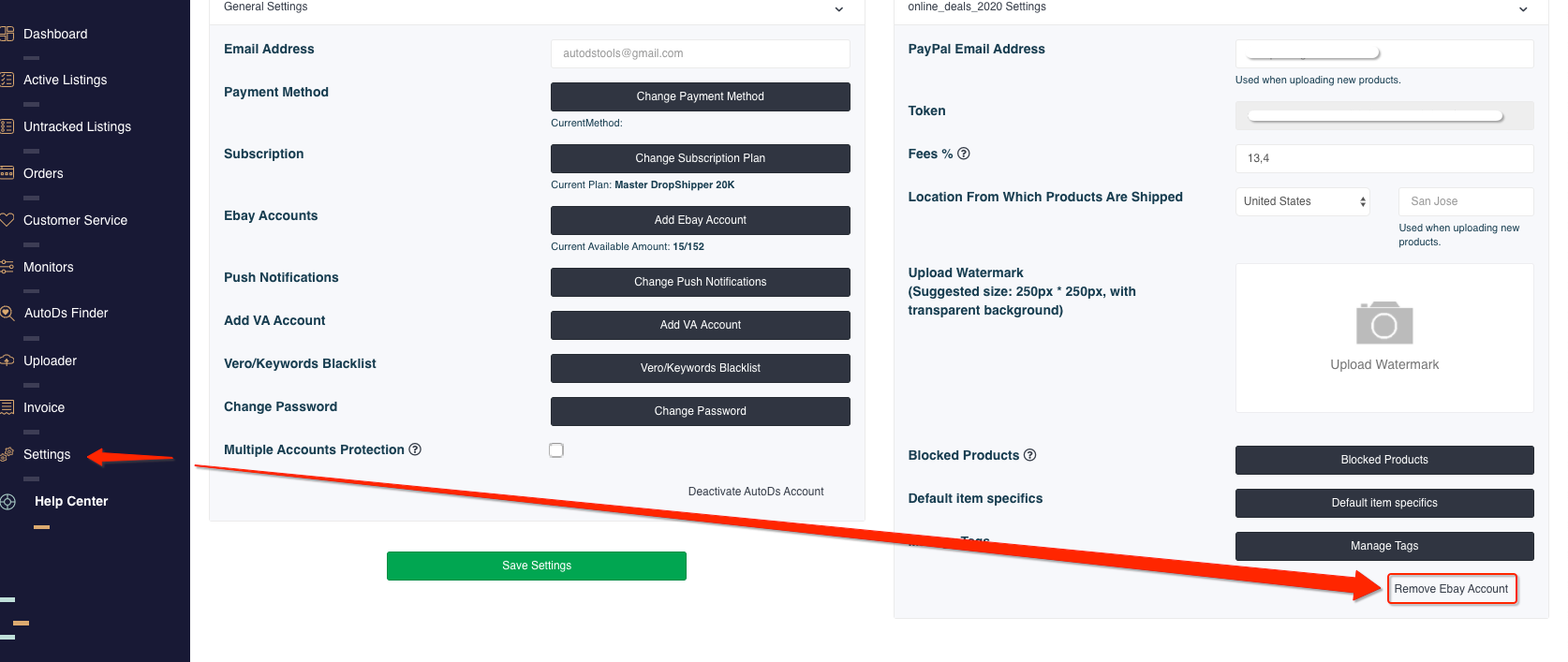Collapse the General Settings panel chevron
Viewport: 1568px width, 662px height.
[839, 9]
